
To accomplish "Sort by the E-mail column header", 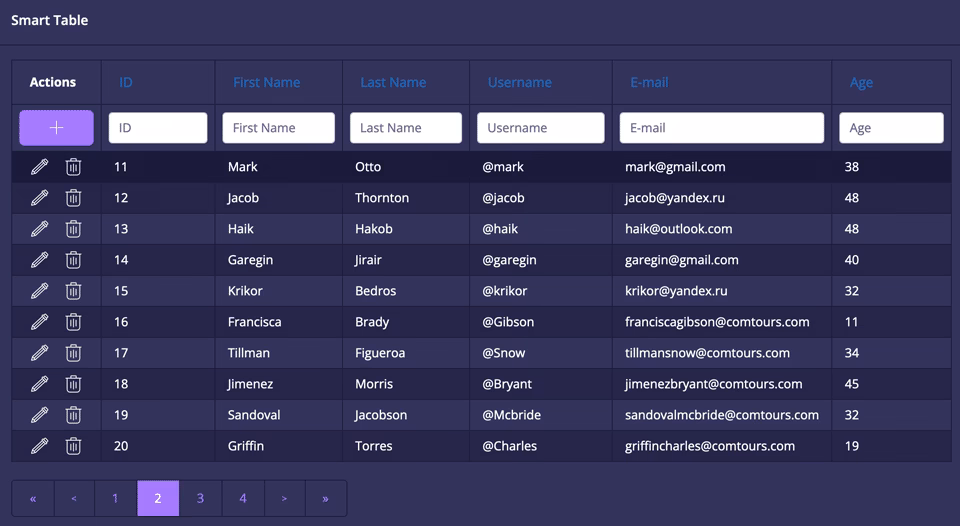I will coord(649,83).
